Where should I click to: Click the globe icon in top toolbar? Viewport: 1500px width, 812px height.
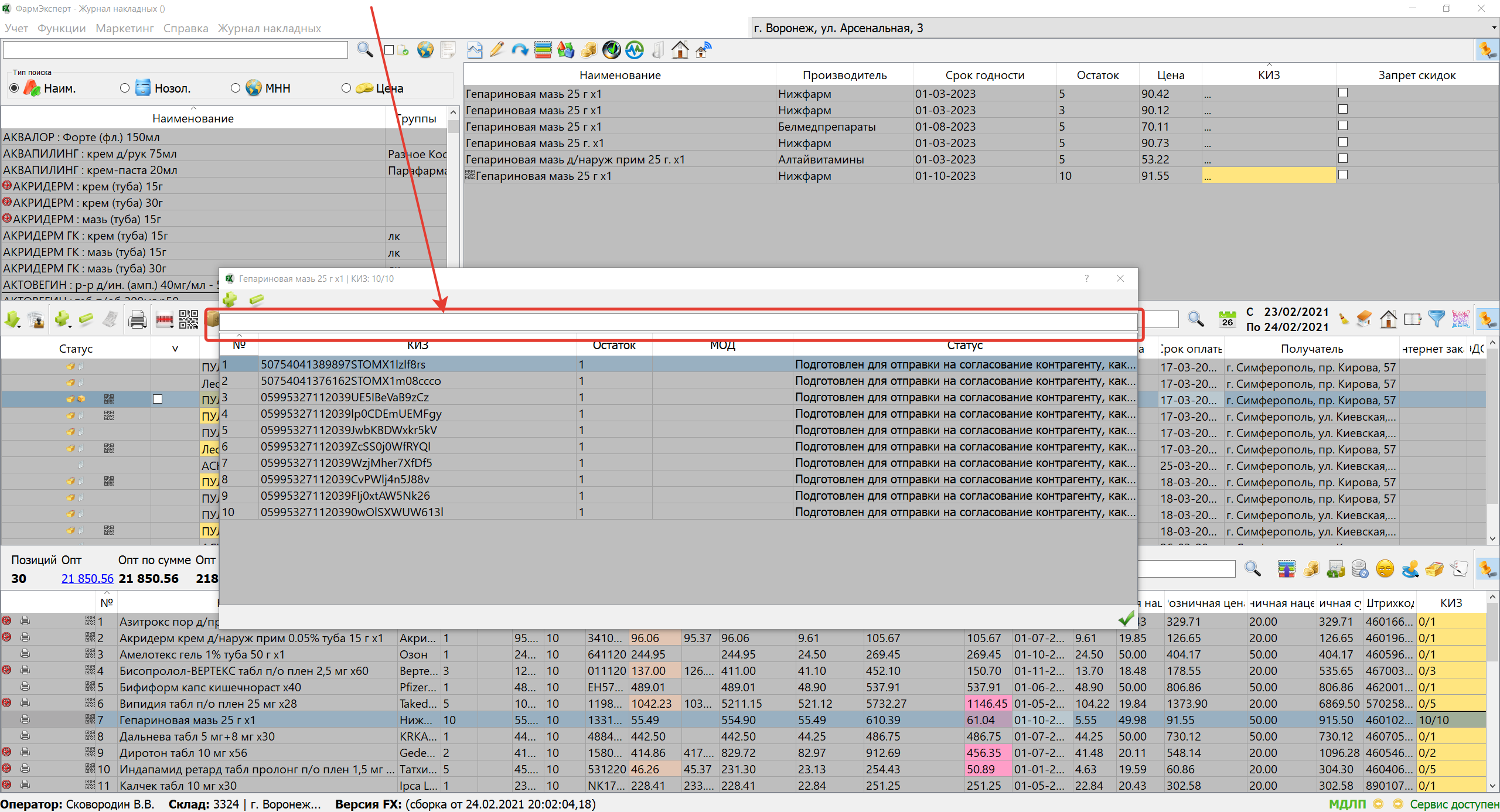[425, 50]
